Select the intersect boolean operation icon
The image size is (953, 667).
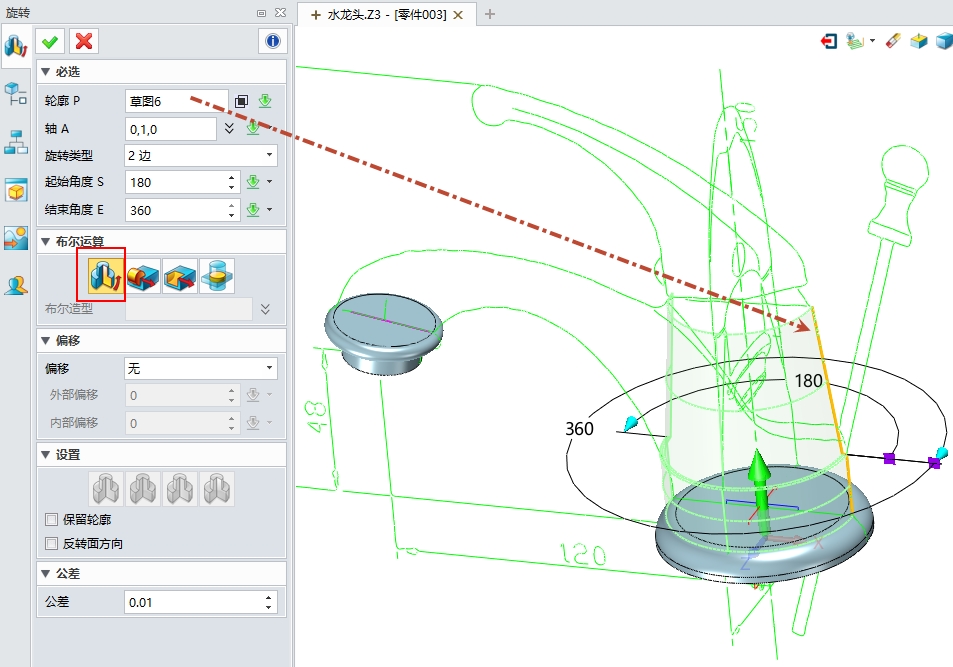(x=217, y=275)
